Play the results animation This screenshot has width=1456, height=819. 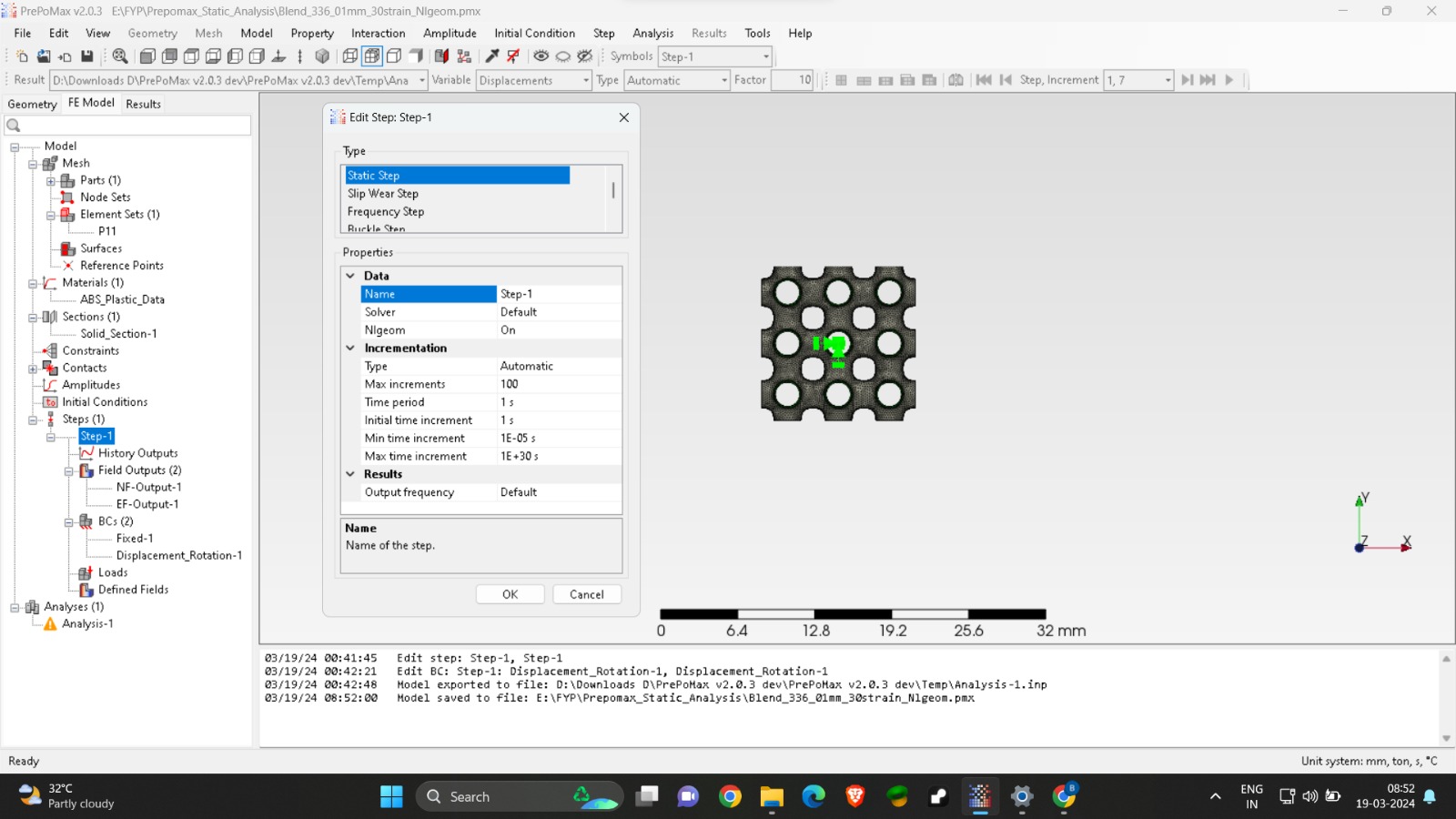coord(1229,80)
